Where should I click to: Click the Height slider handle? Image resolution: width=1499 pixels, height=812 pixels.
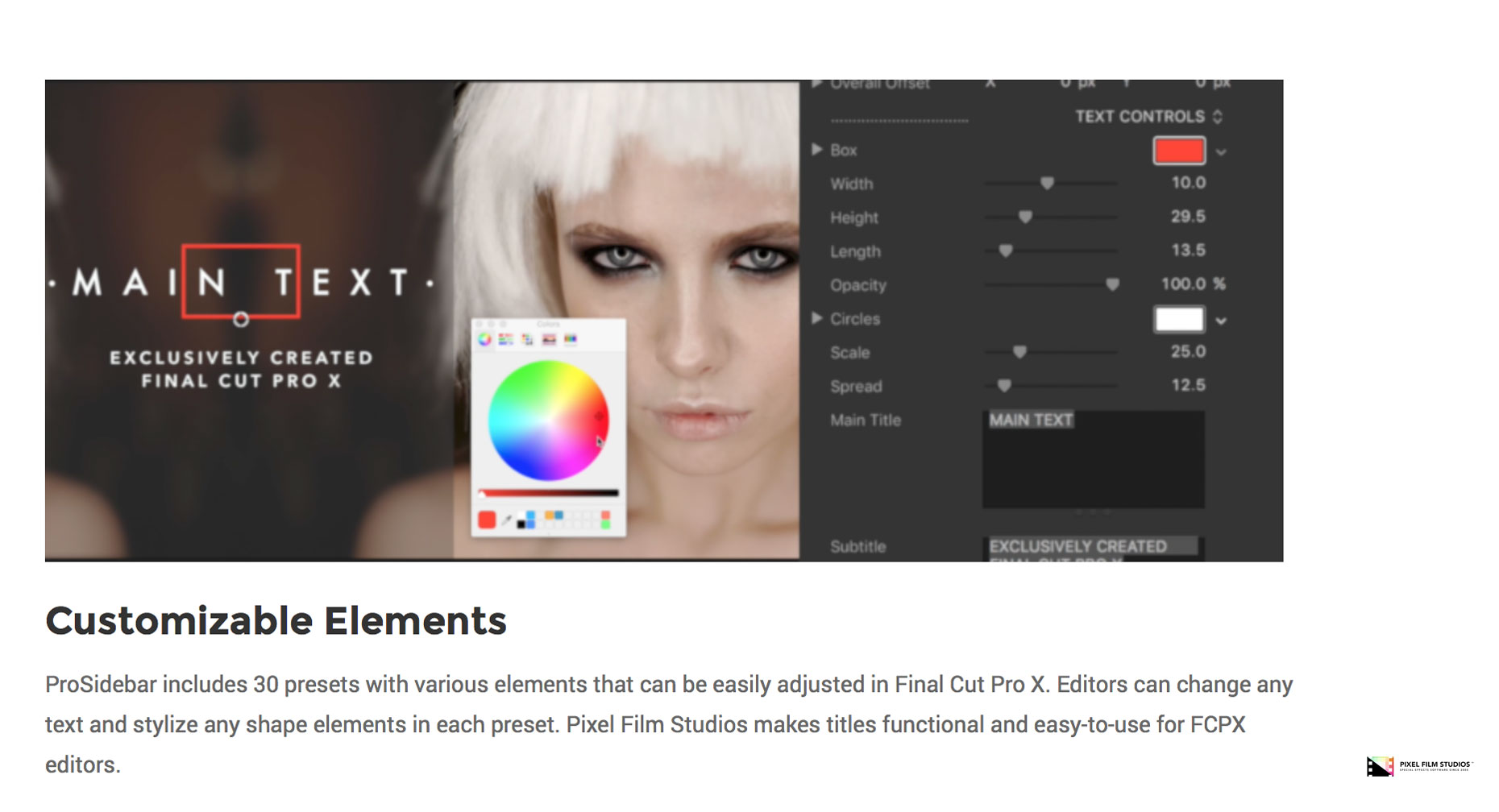[x=1025, y=217]
